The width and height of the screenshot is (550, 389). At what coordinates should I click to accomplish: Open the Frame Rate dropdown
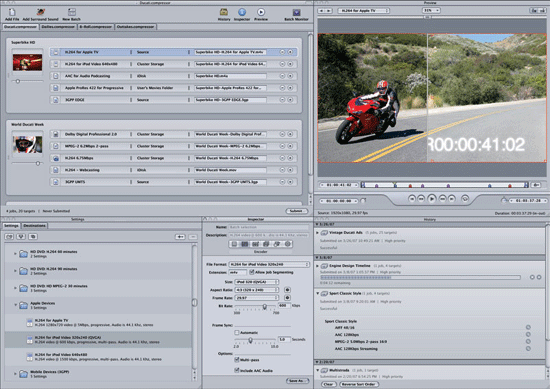click(257, 297)
